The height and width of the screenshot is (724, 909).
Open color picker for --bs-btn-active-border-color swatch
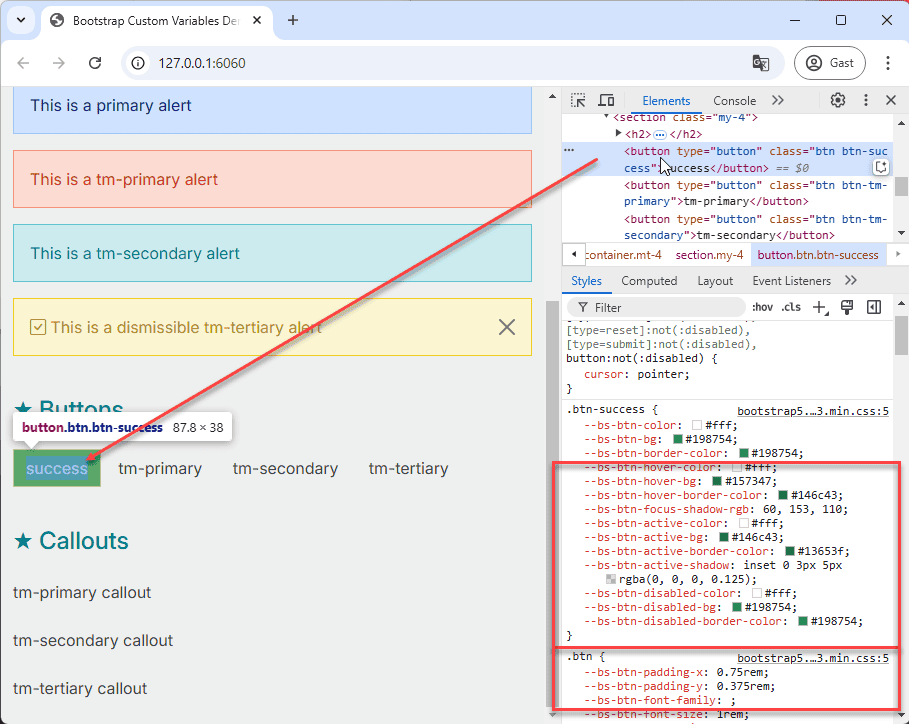click(x=790, y=551)
